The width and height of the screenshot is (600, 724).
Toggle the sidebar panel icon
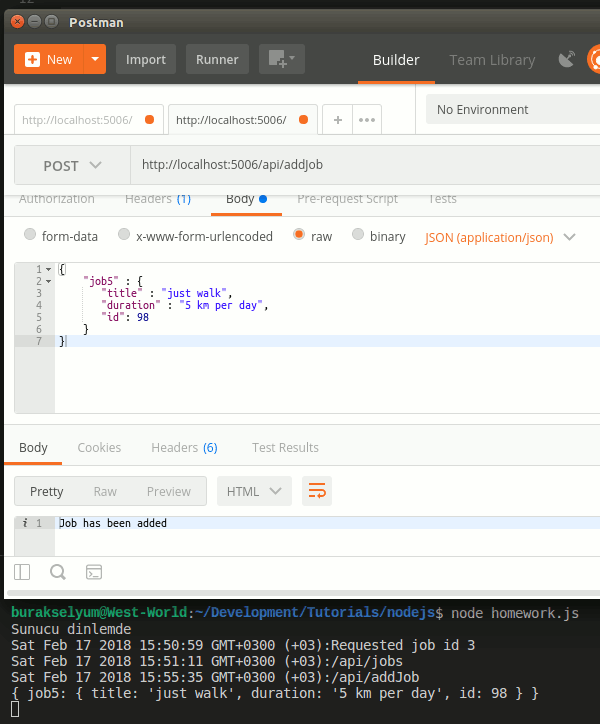coord(22,572)
